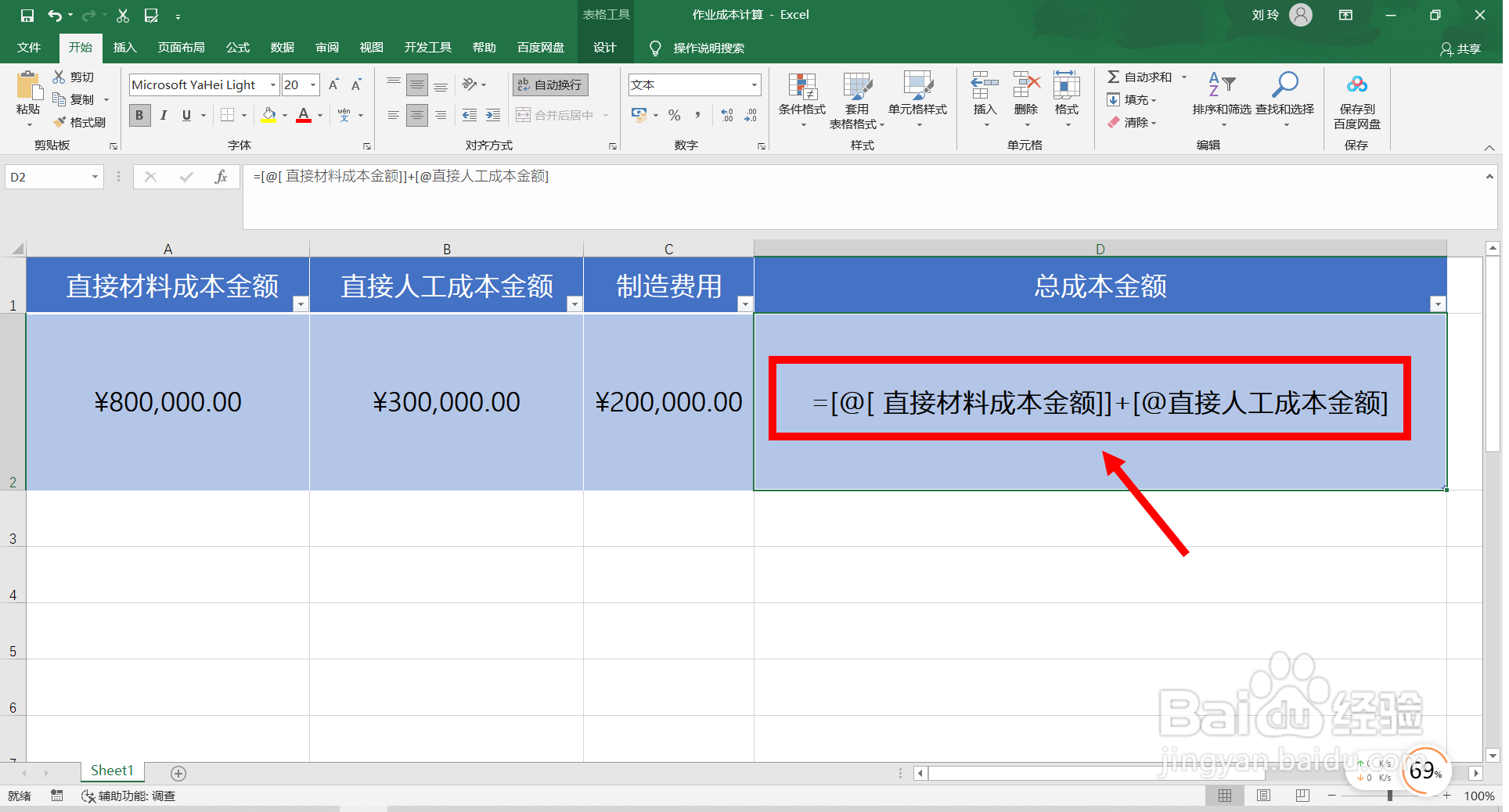Click the zoom slider handle
1509x812 pixels.
(1390, 796)
